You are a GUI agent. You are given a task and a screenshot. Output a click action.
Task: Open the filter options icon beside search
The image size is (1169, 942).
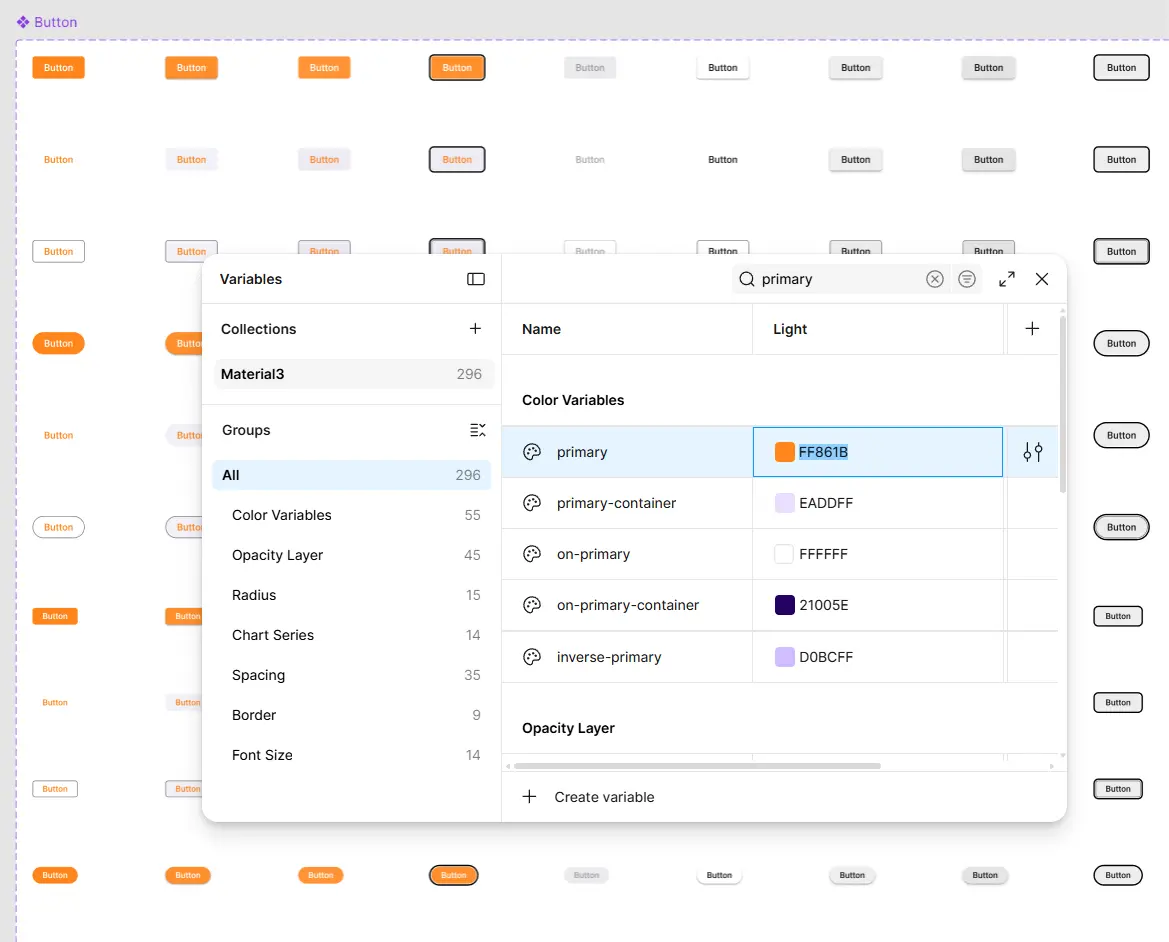[x=967, y=279]
